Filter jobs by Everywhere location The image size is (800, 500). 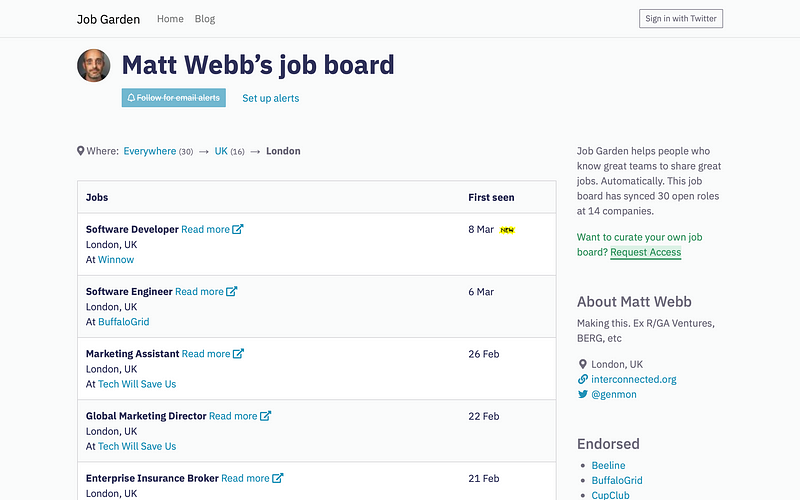click(149, 151)
